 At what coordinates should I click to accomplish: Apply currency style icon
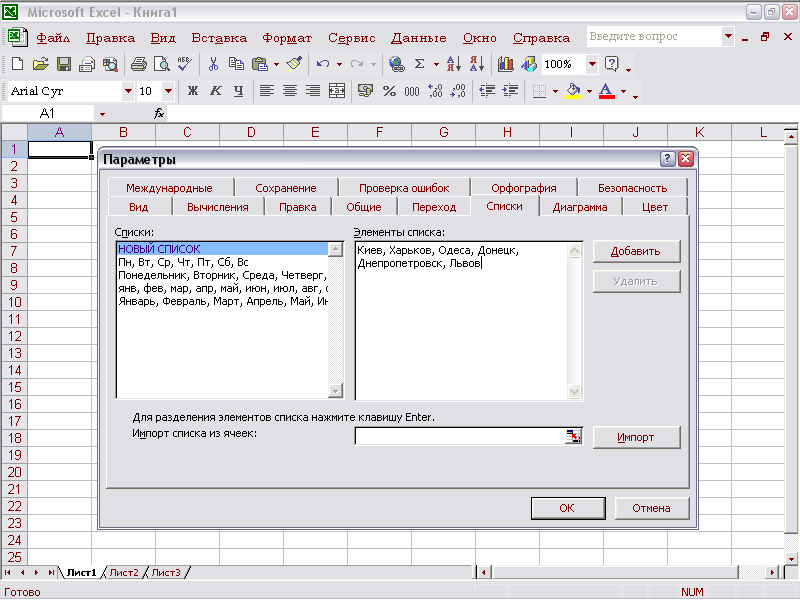click(x=365, y=91)
